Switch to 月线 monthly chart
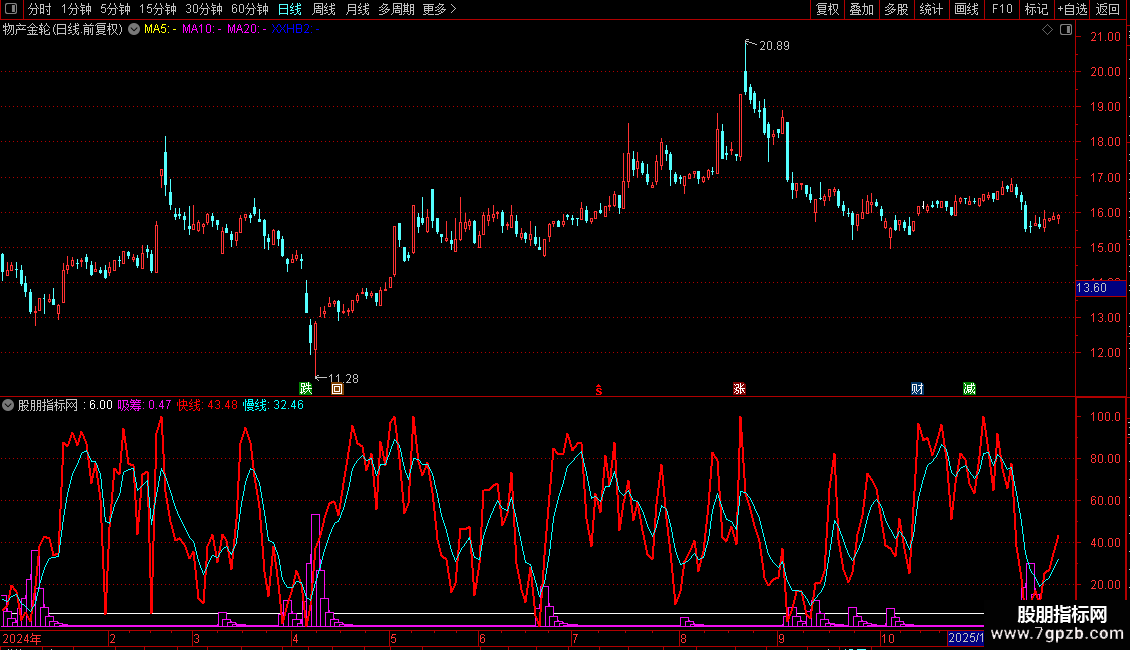1130x650 pixels. pos(357,9)
